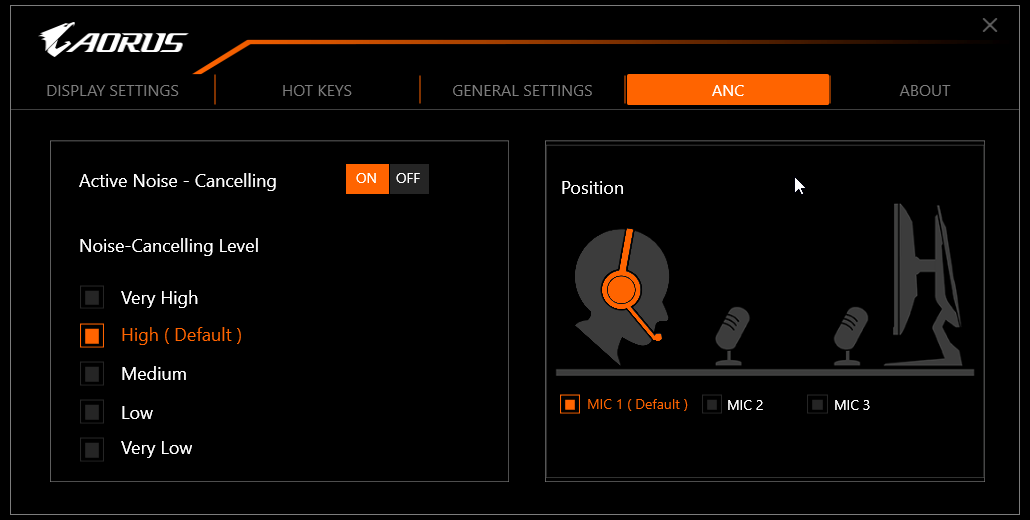
Task: Choose Medium noise-cancelling level
Action: pos(92,374)
